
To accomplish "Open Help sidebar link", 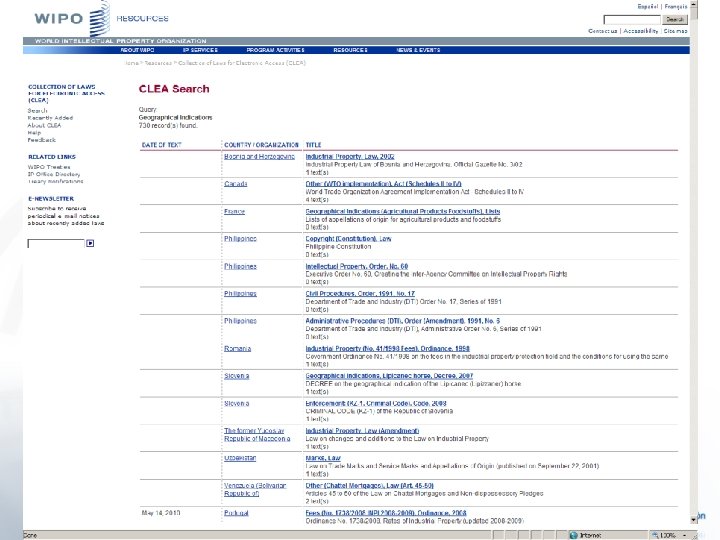I will [x=34, y=133].
